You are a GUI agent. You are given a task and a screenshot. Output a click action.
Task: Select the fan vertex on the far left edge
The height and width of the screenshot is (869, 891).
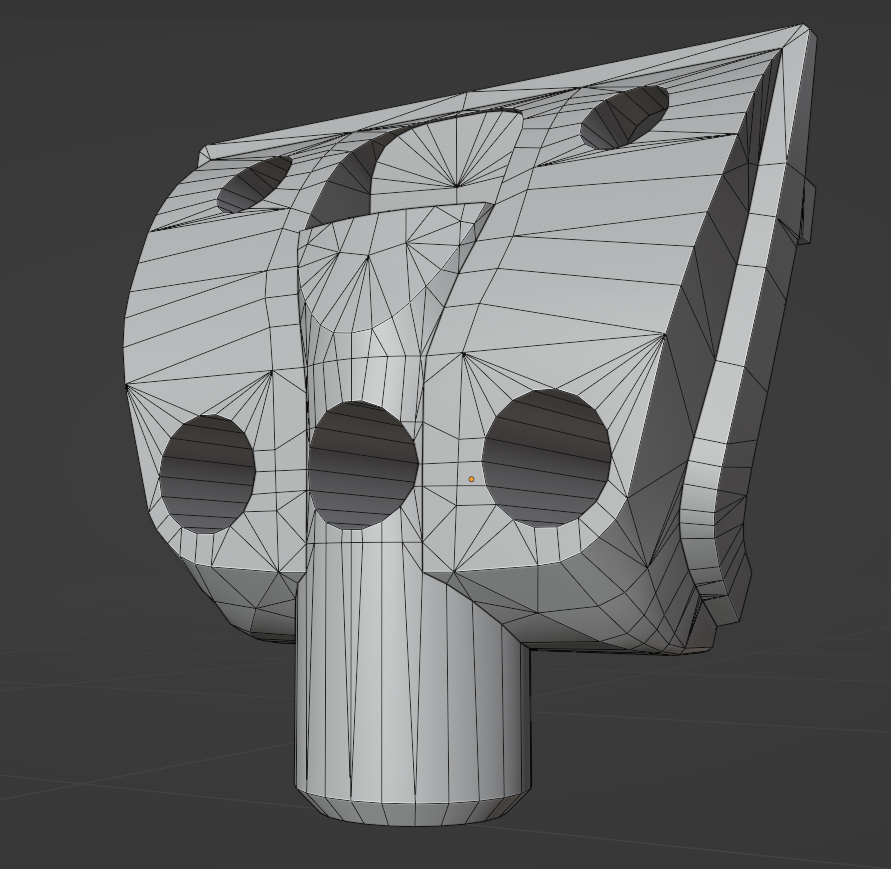pos(127,385)
